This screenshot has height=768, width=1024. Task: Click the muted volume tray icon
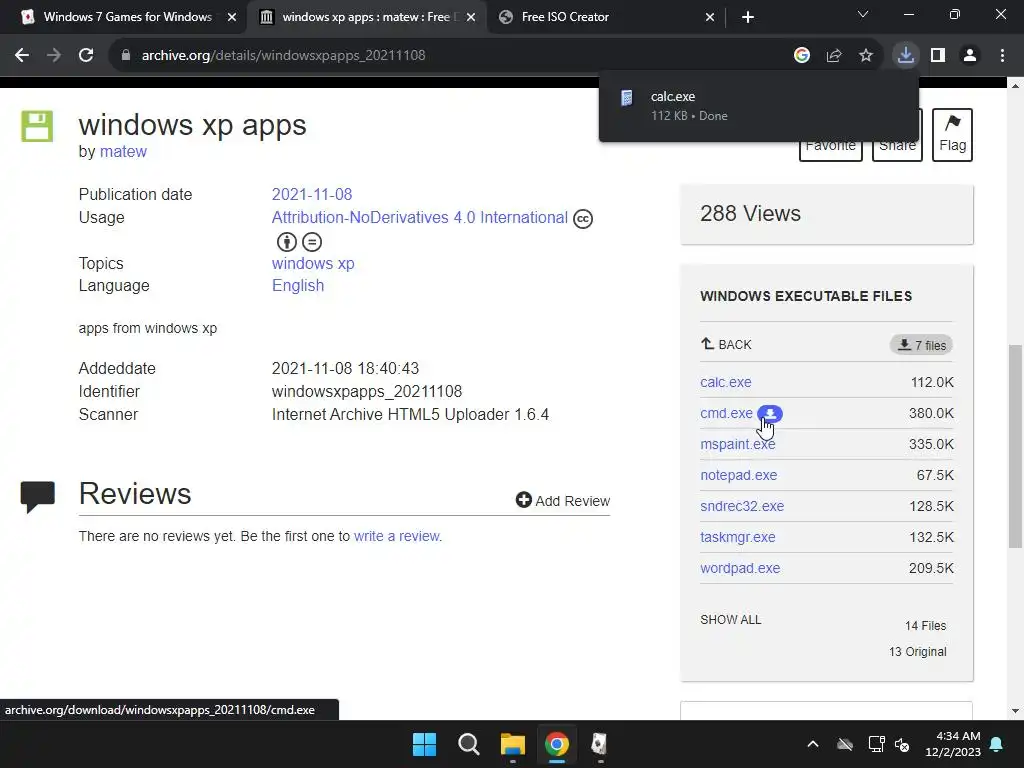pyautogui.click(x=903, y=744)
